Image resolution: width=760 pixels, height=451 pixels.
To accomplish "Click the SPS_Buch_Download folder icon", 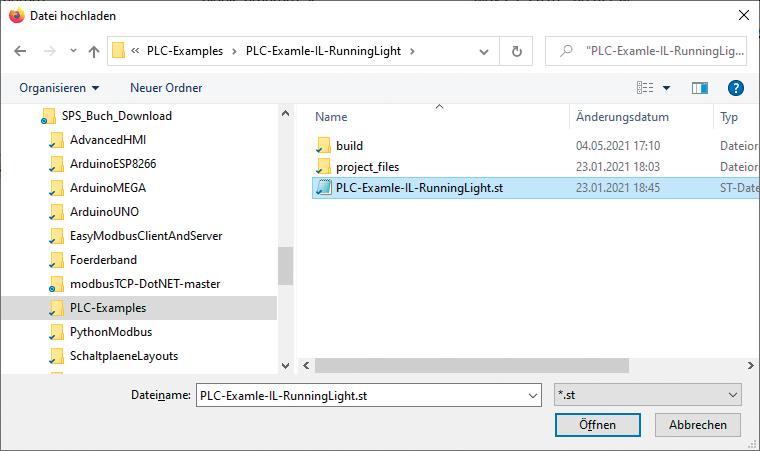I will (48, 116).
